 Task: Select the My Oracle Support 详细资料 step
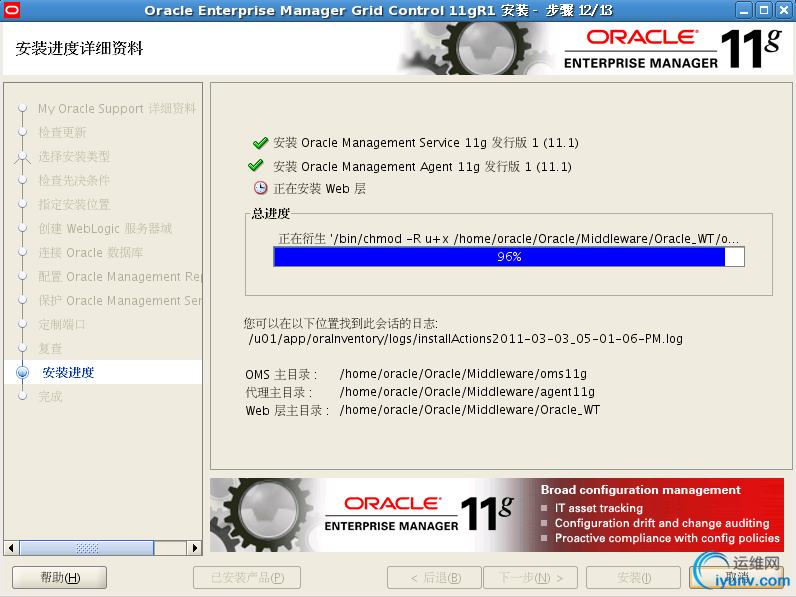tap(117, 108)
